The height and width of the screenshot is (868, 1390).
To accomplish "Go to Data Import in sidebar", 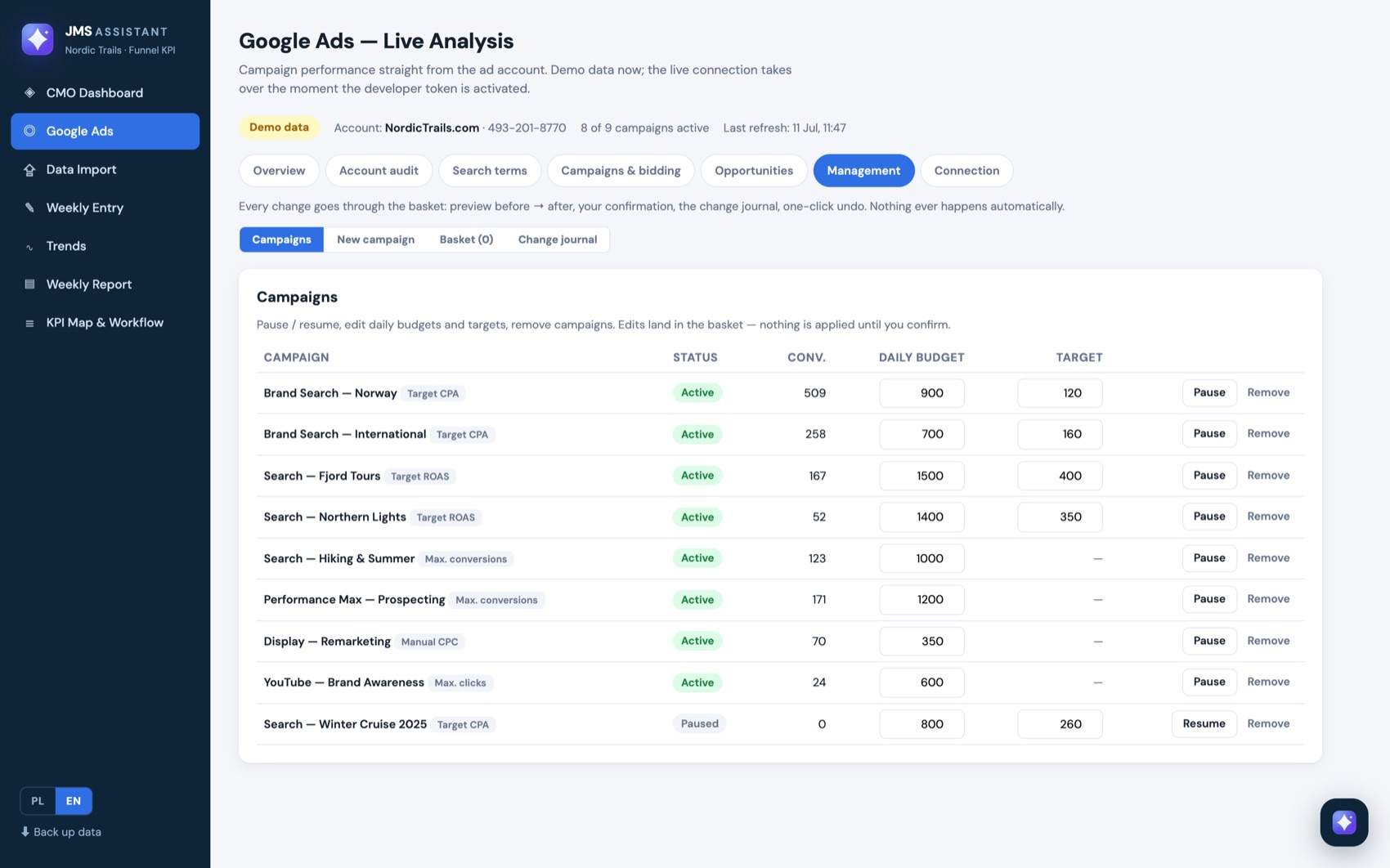I will pyautogui.click(x=105, y=170).
